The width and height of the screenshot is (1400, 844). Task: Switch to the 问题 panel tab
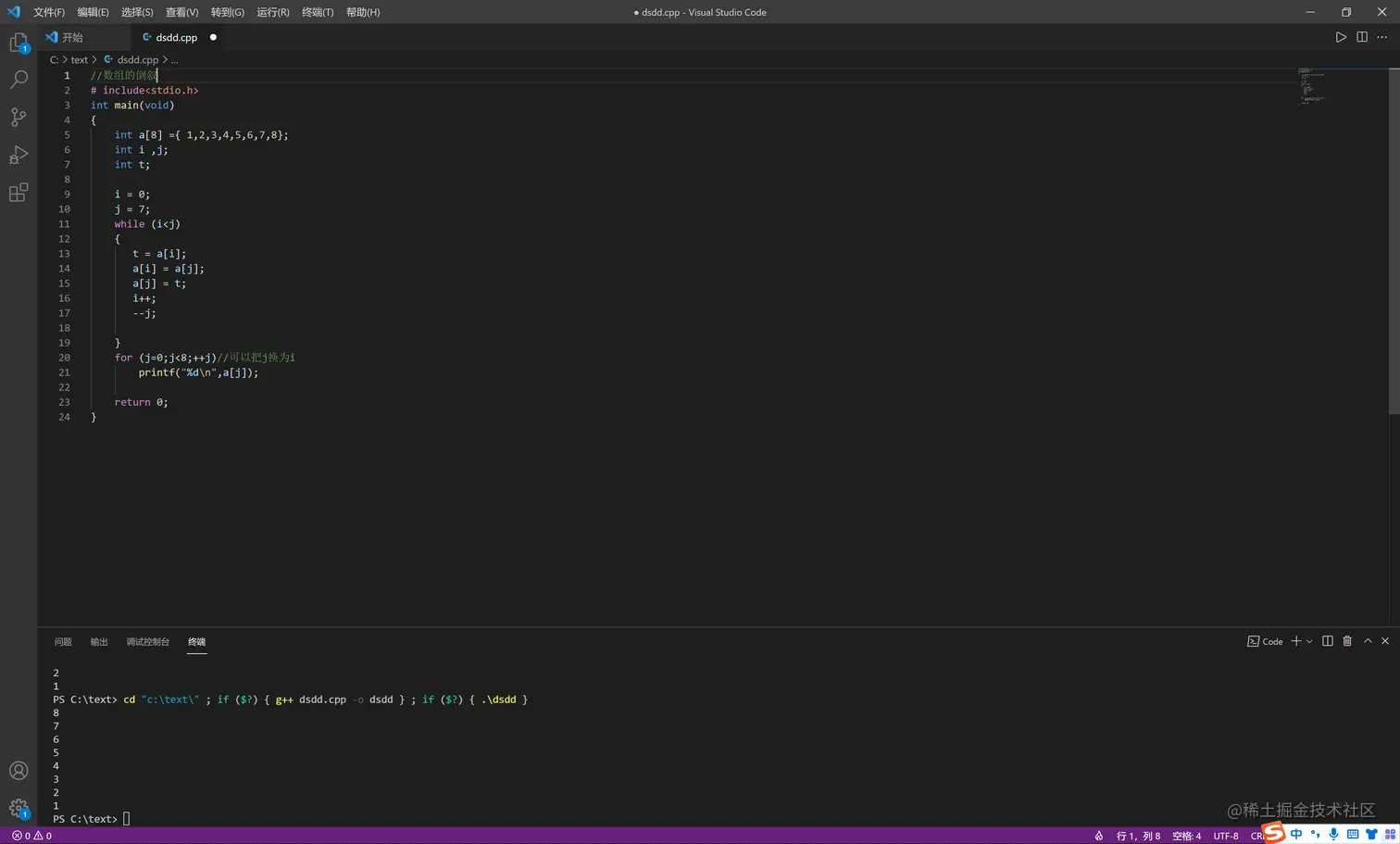[63, 641]
